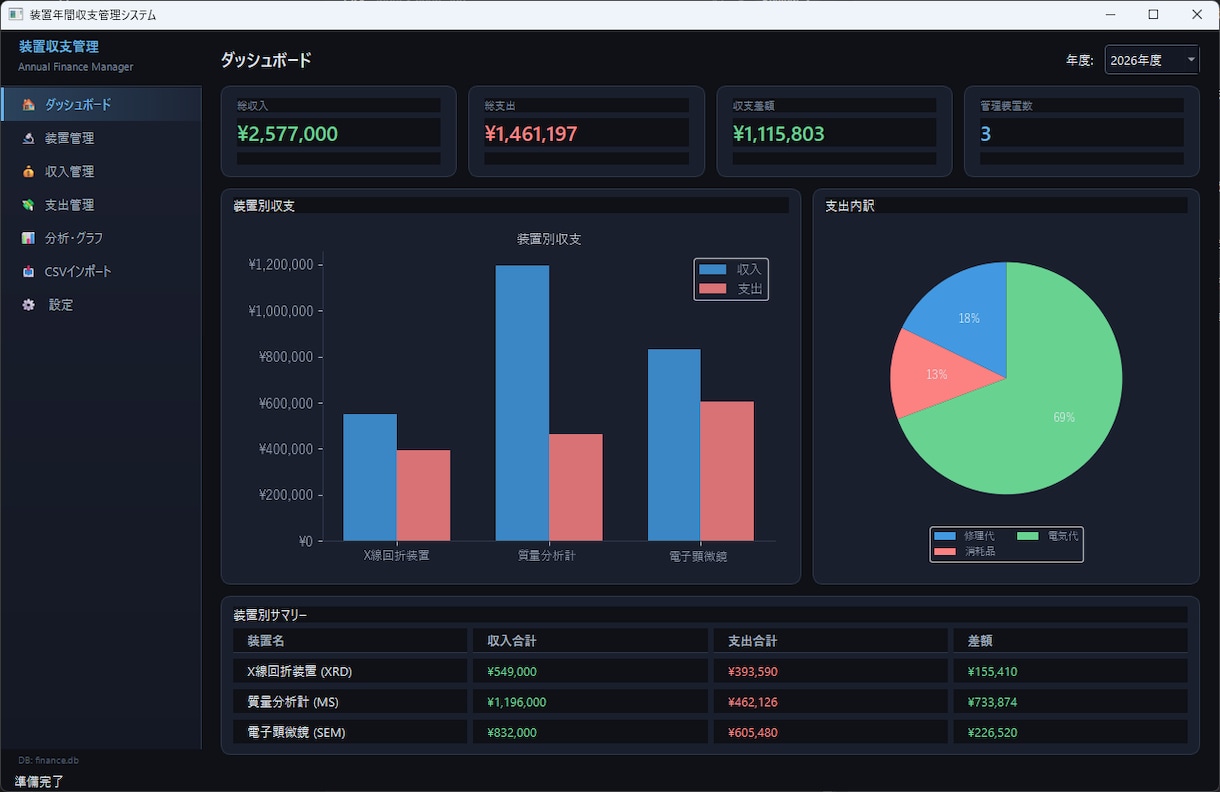Maximize the application window
1220x792 pixels.
[1153, 15]
